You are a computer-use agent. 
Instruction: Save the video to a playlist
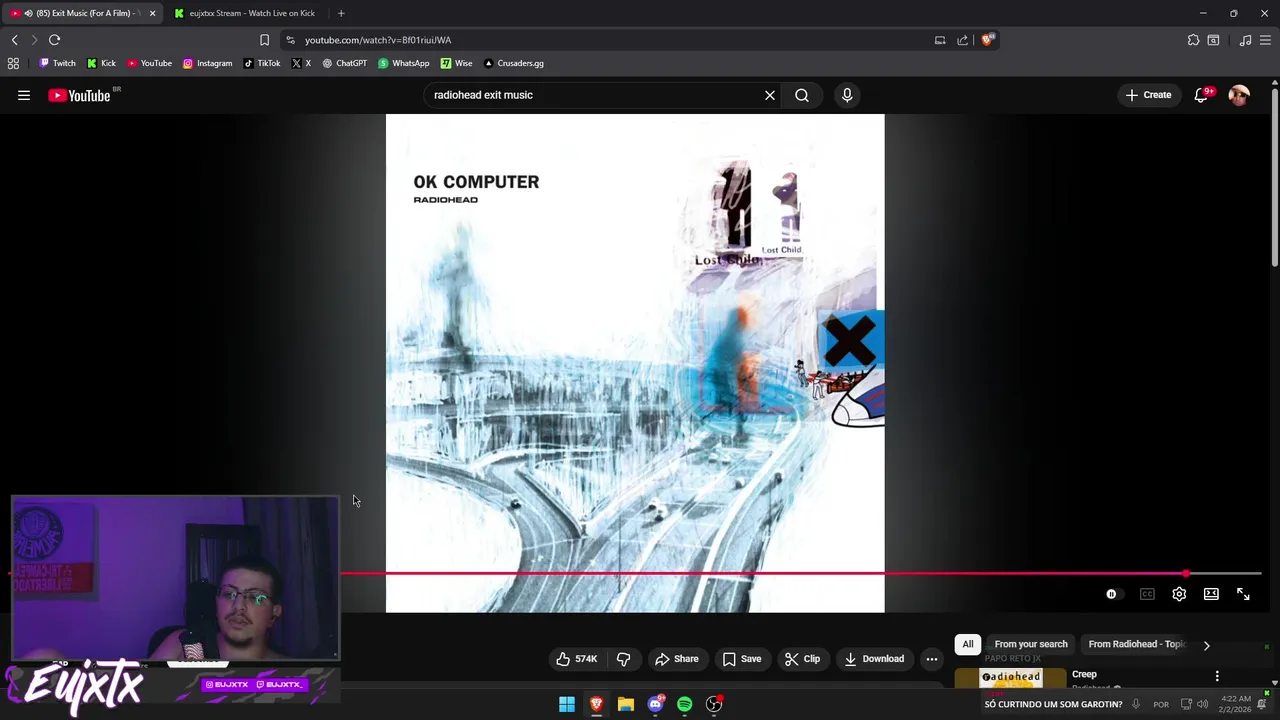[x=742, y=659]
